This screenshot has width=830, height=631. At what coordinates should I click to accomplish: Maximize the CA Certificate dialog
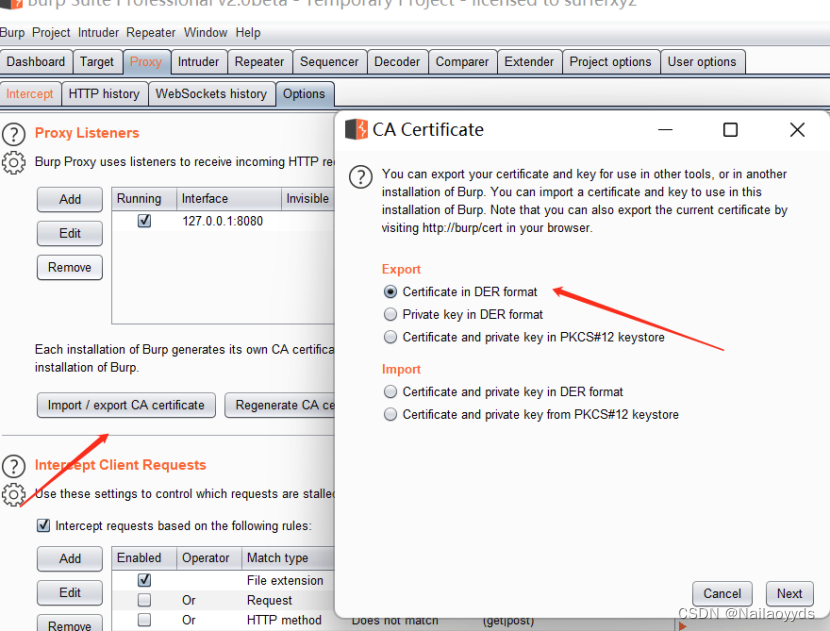point(730,130)
